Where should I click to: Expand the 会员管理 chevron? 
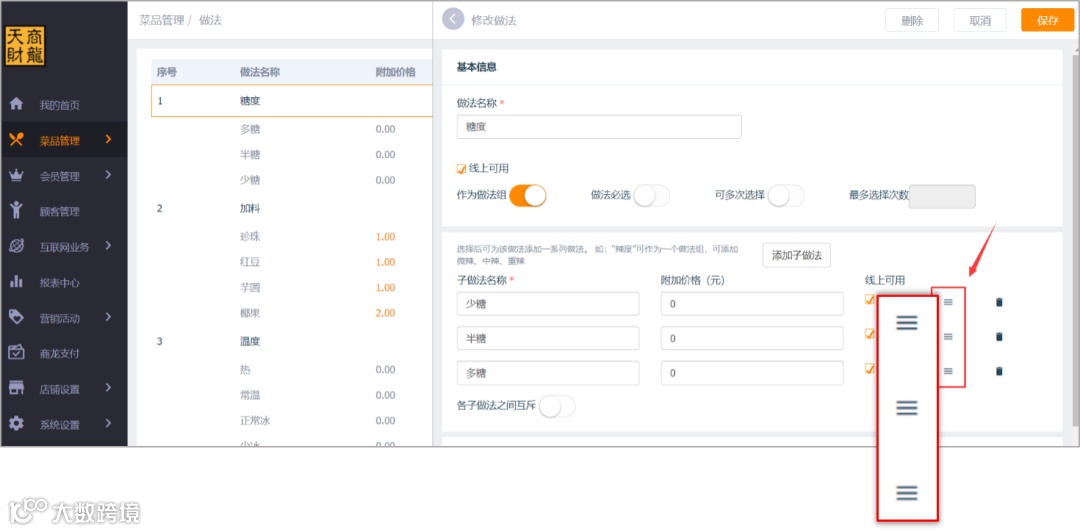[x=108, y=175]
